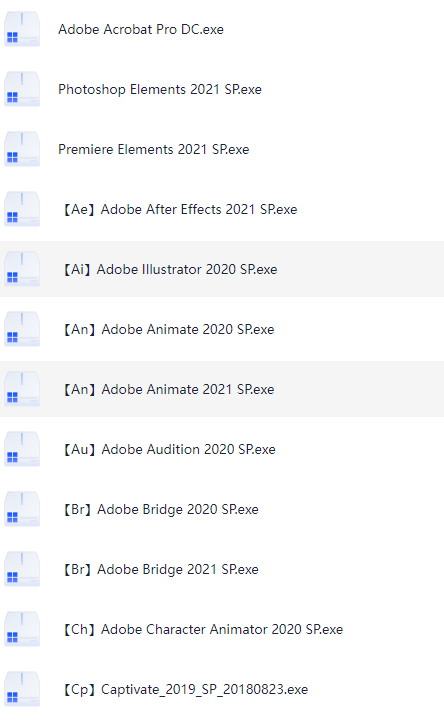The height and width of the screenshot is (724, 444).
Task: Click the Captivate 2019 installer icon
Action: pyautogui.click(x=22, y=689)
